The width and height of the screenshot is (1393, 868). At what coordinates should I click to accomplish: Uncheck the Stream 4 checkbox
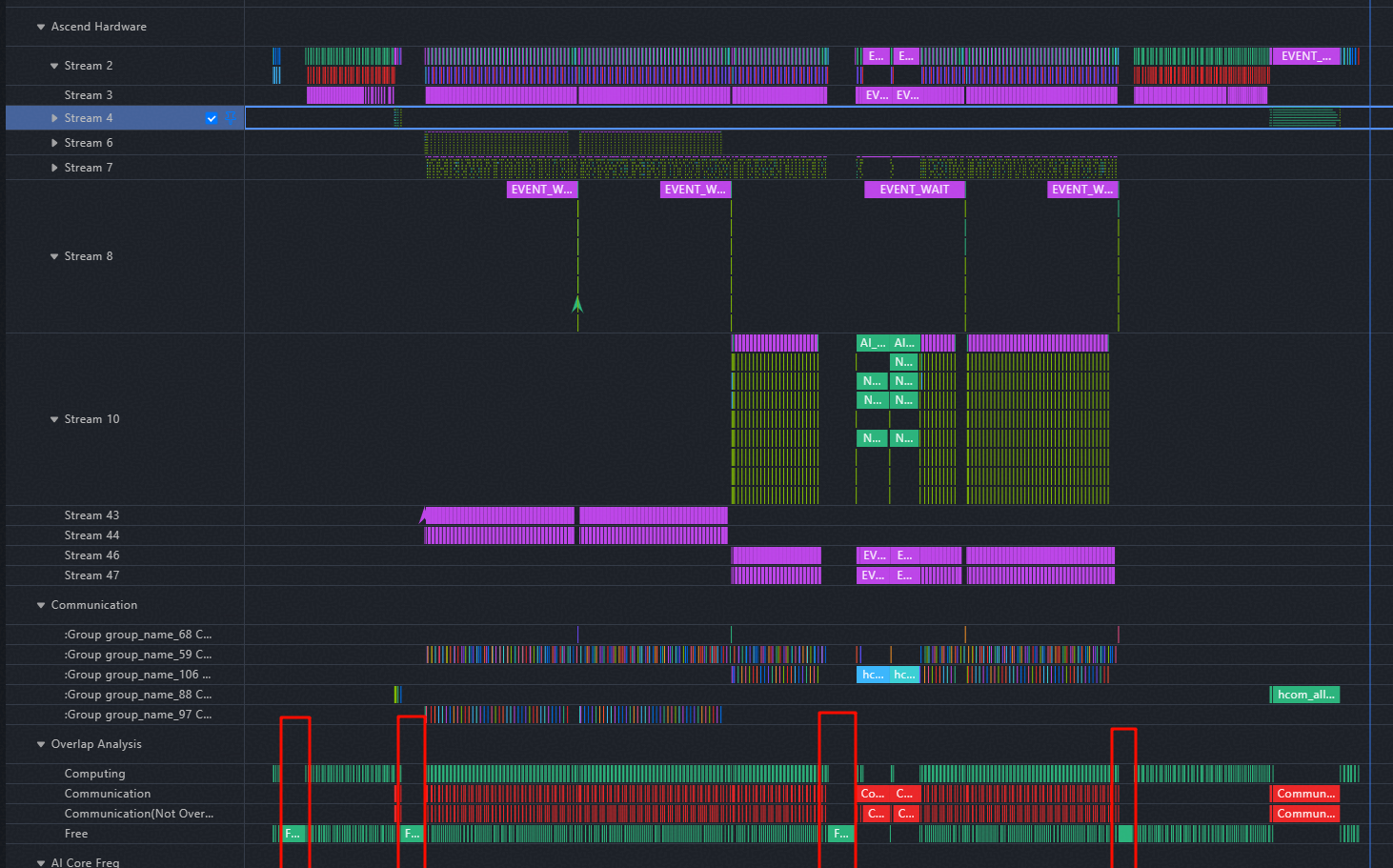pos(212,118)
